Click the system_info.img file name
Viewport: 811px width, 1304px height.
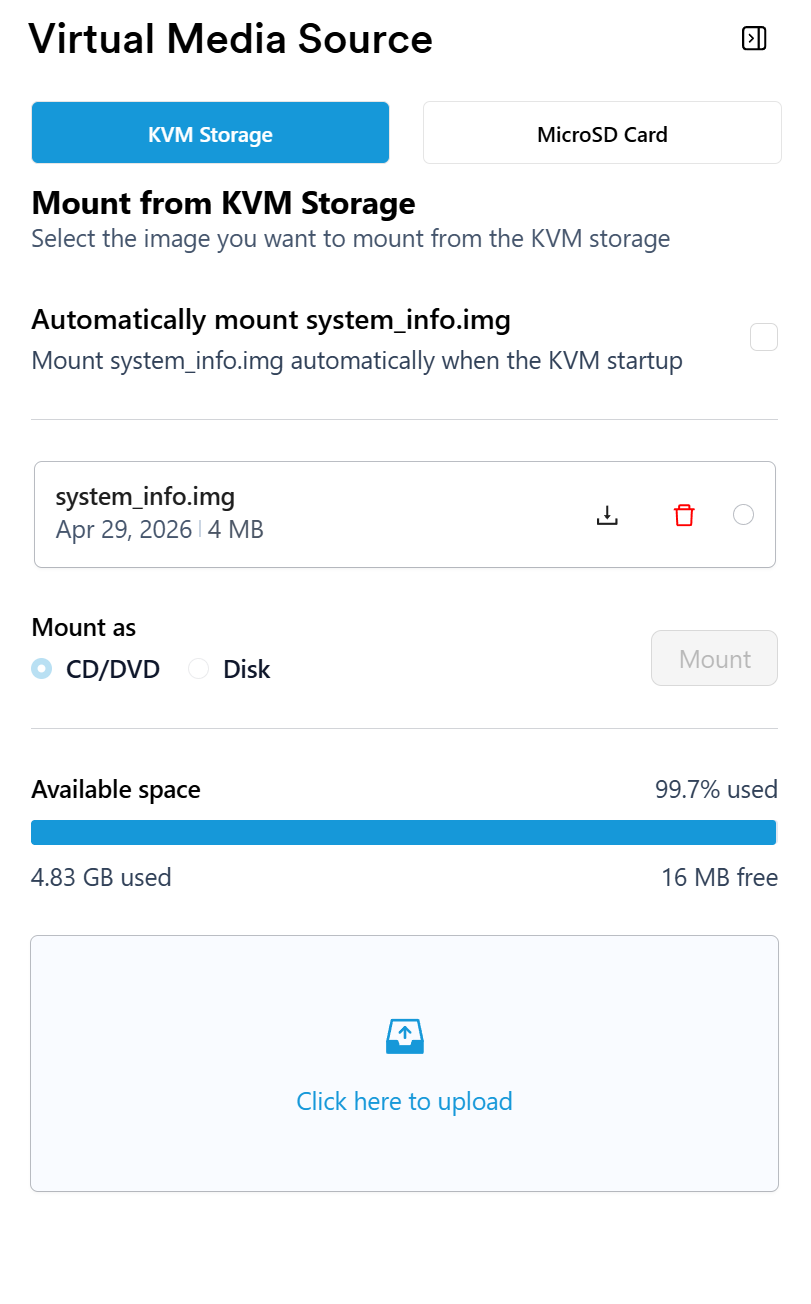click(x=145, y=496)
